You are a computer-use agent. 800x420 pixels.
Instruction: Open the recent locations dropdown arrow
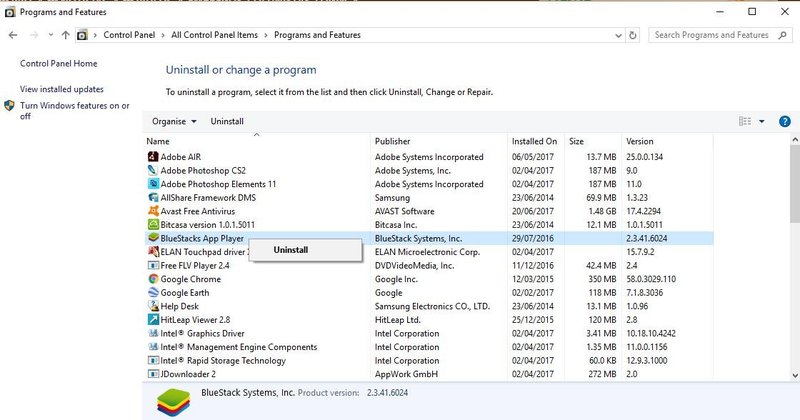click(51, 35)
